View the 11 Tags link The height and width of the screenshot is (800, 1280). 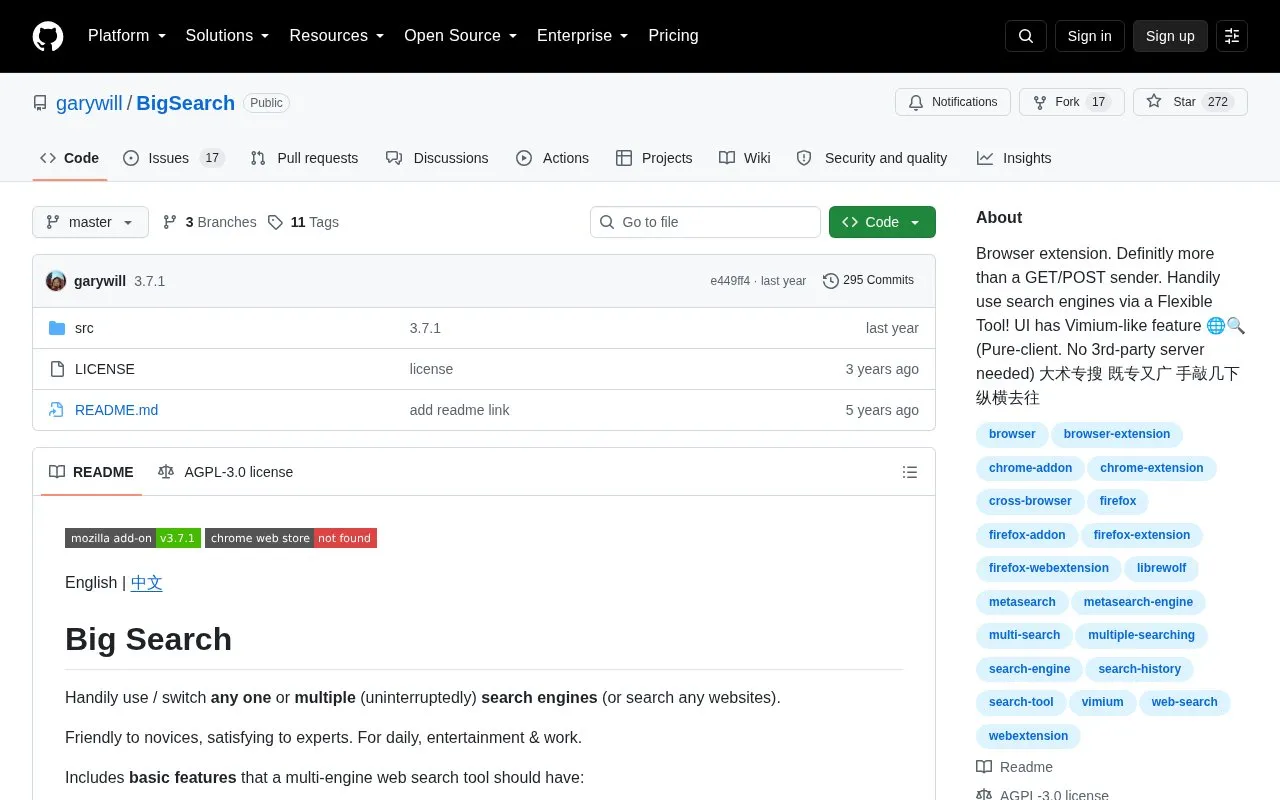(x=303, y=222)
